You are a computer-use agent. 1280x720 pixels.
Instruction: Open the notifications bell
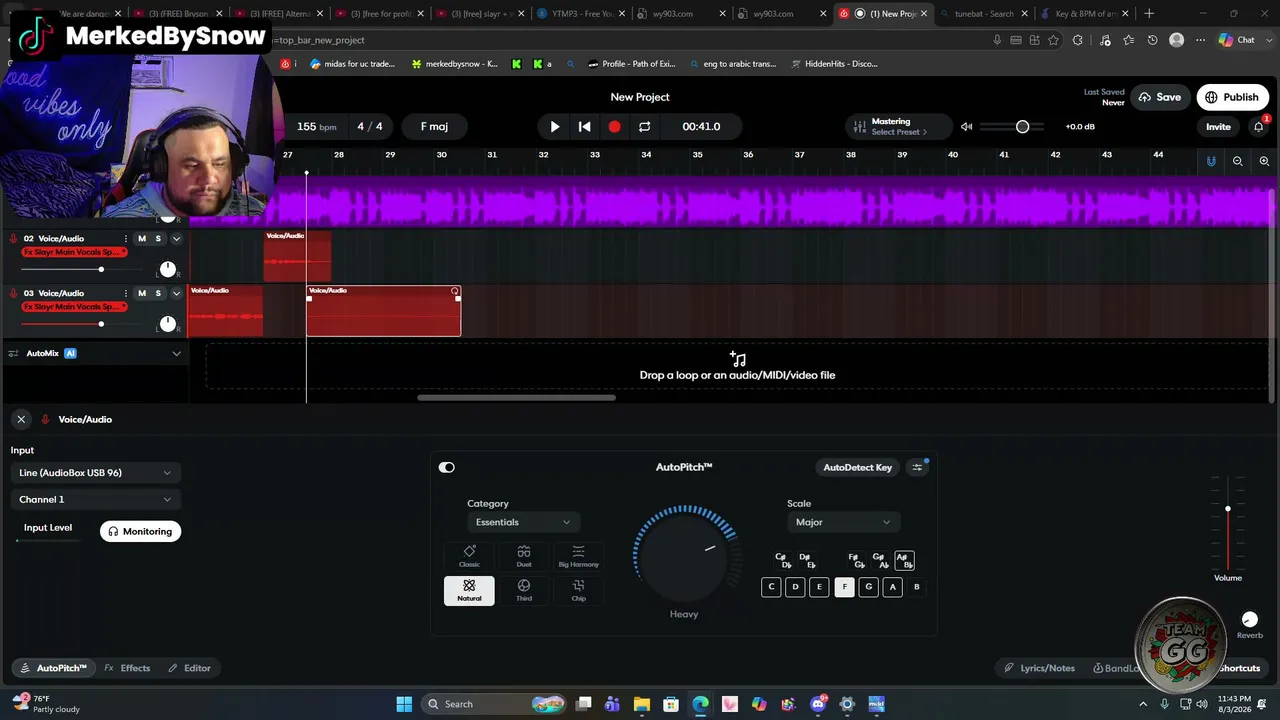(1259, 127)
